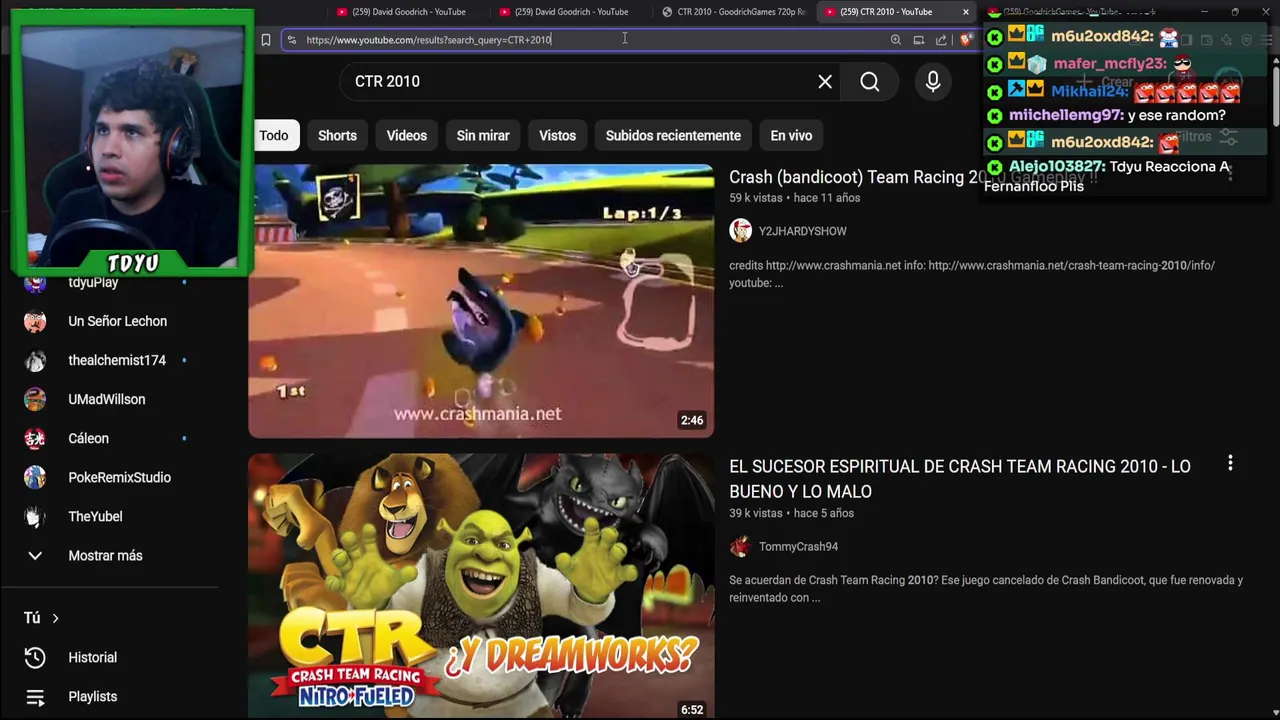Open the Cáleon channel avatar
This screenshot has width=1280, height=720.
pyautogui.click(x=35, y=438)
